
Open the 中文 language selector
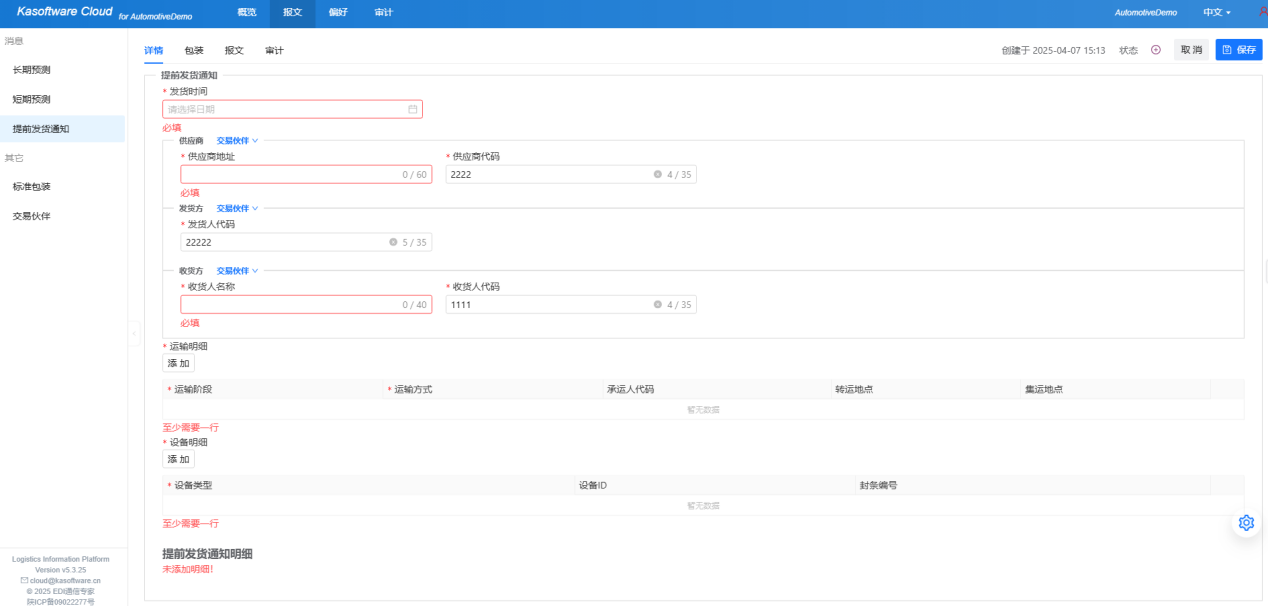[x=1217, y=13]
